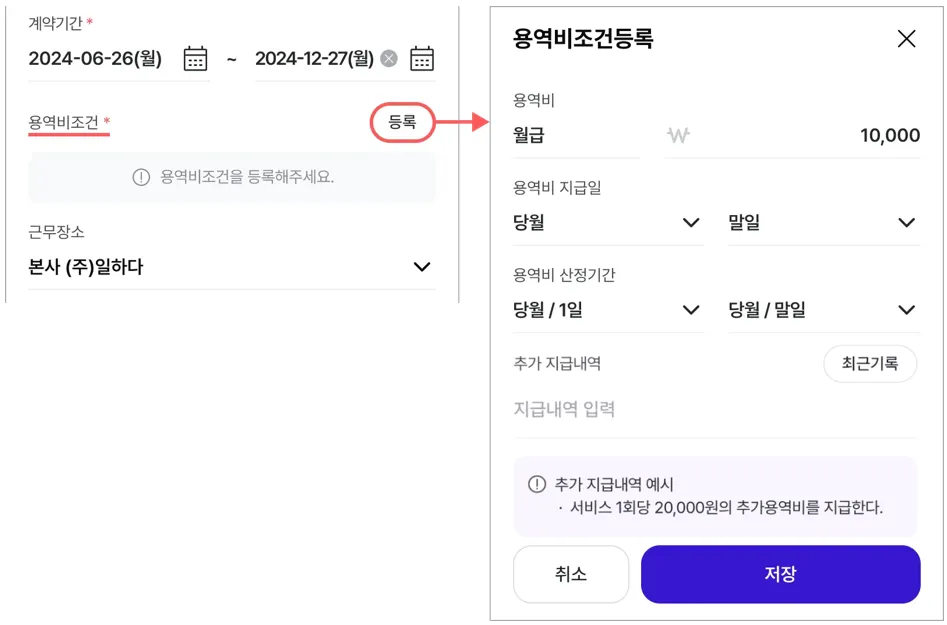Open the 말일 payment day dropdown

tap(823, 223)
